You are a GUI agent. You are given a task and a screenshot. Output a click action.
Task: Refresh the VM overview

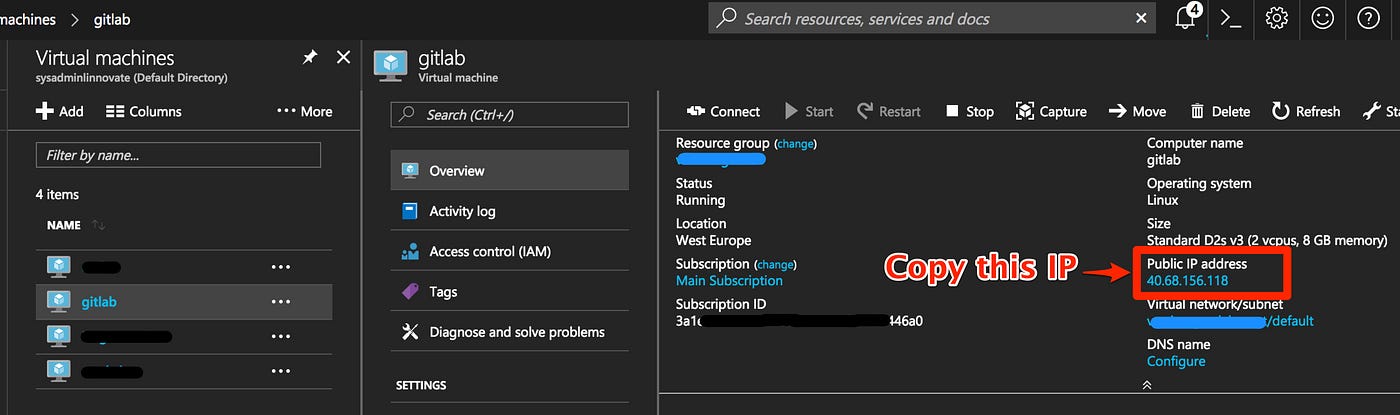point(1306,111)
